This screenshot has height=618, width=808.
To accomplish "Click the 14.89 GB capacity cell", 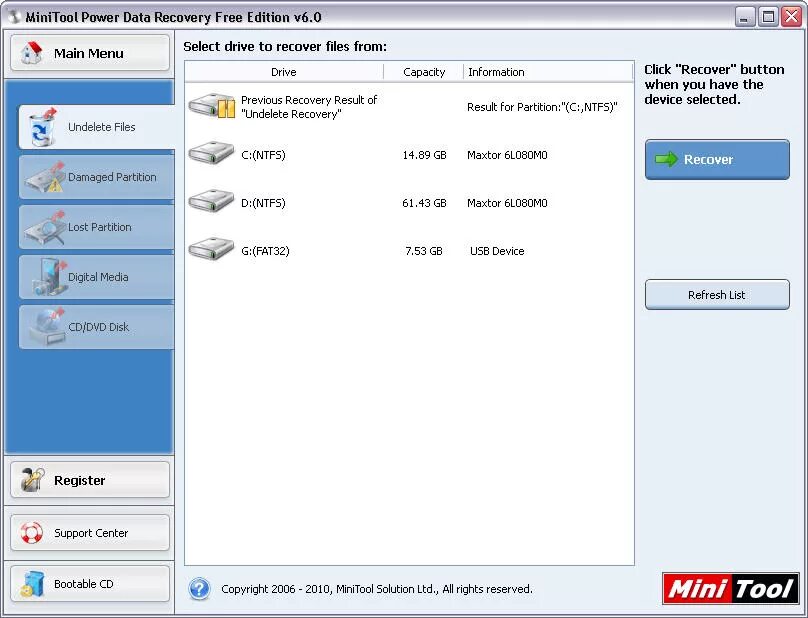I will point(424,155).
